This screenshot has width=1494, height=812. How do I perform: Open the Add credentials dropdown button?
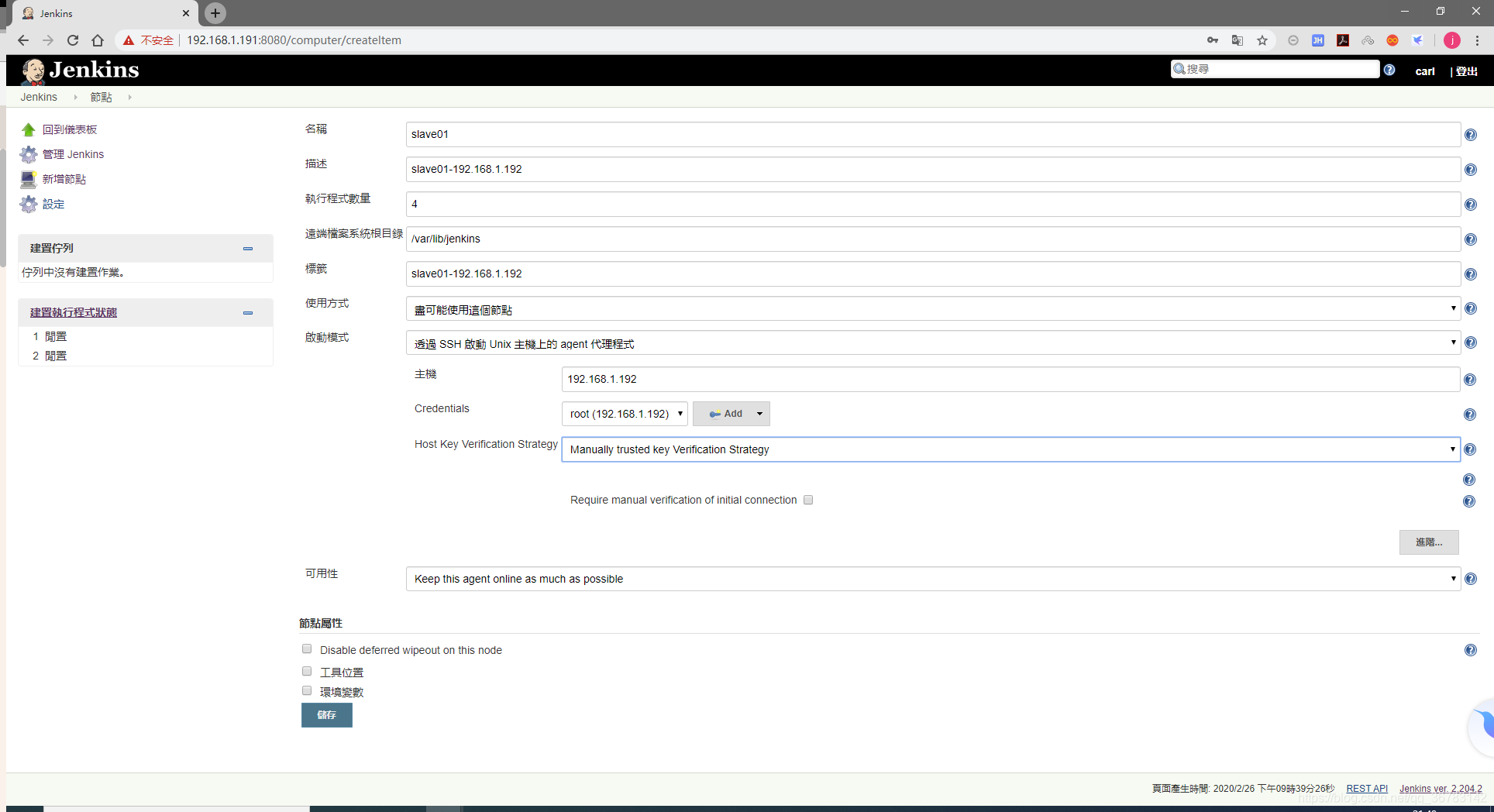pyautogui.click(x=731, y=414)
